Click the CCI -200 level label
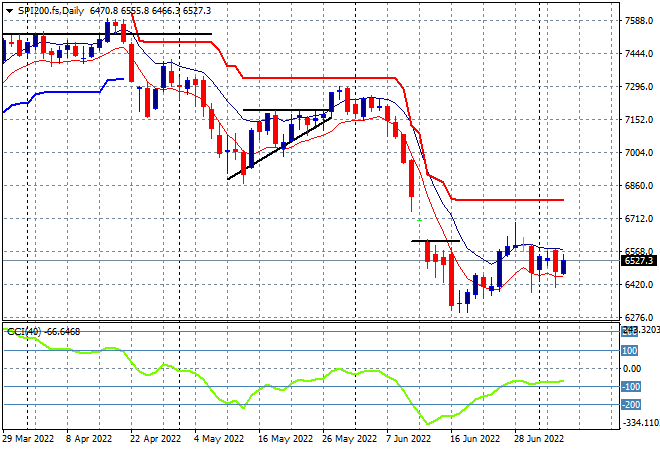This screenshot has width=660, height=450. (631, 405)
